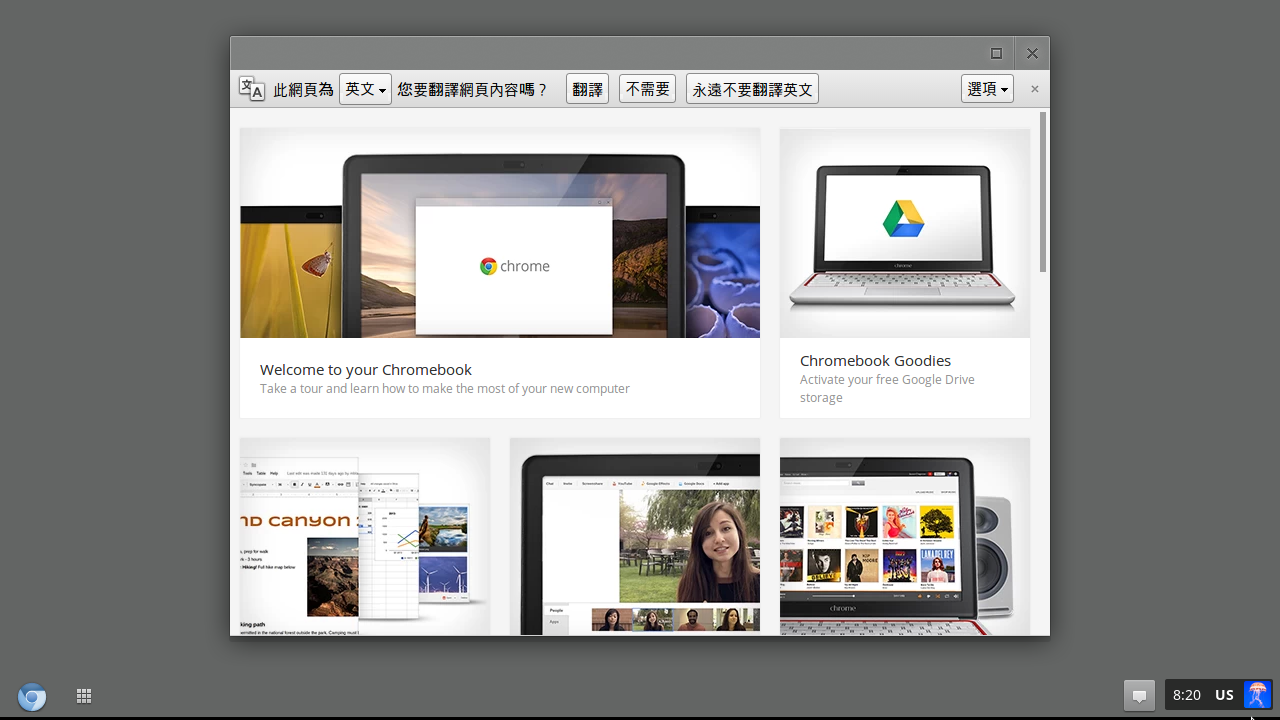The height and width of the screenshot is (720, 1280).
Task: Click the page's vertical scrollbar thumb
Action: 1043,192
